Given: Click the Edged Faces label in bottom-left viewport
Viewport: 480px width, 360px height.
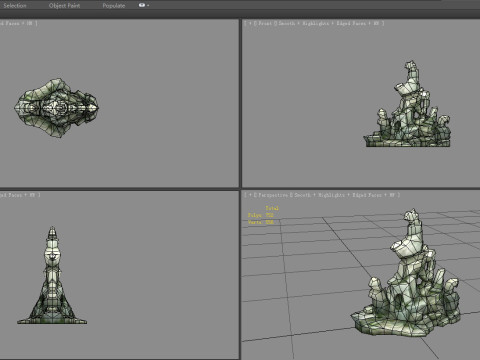Looking at the screenshot, I should click(x=11, y=195).
